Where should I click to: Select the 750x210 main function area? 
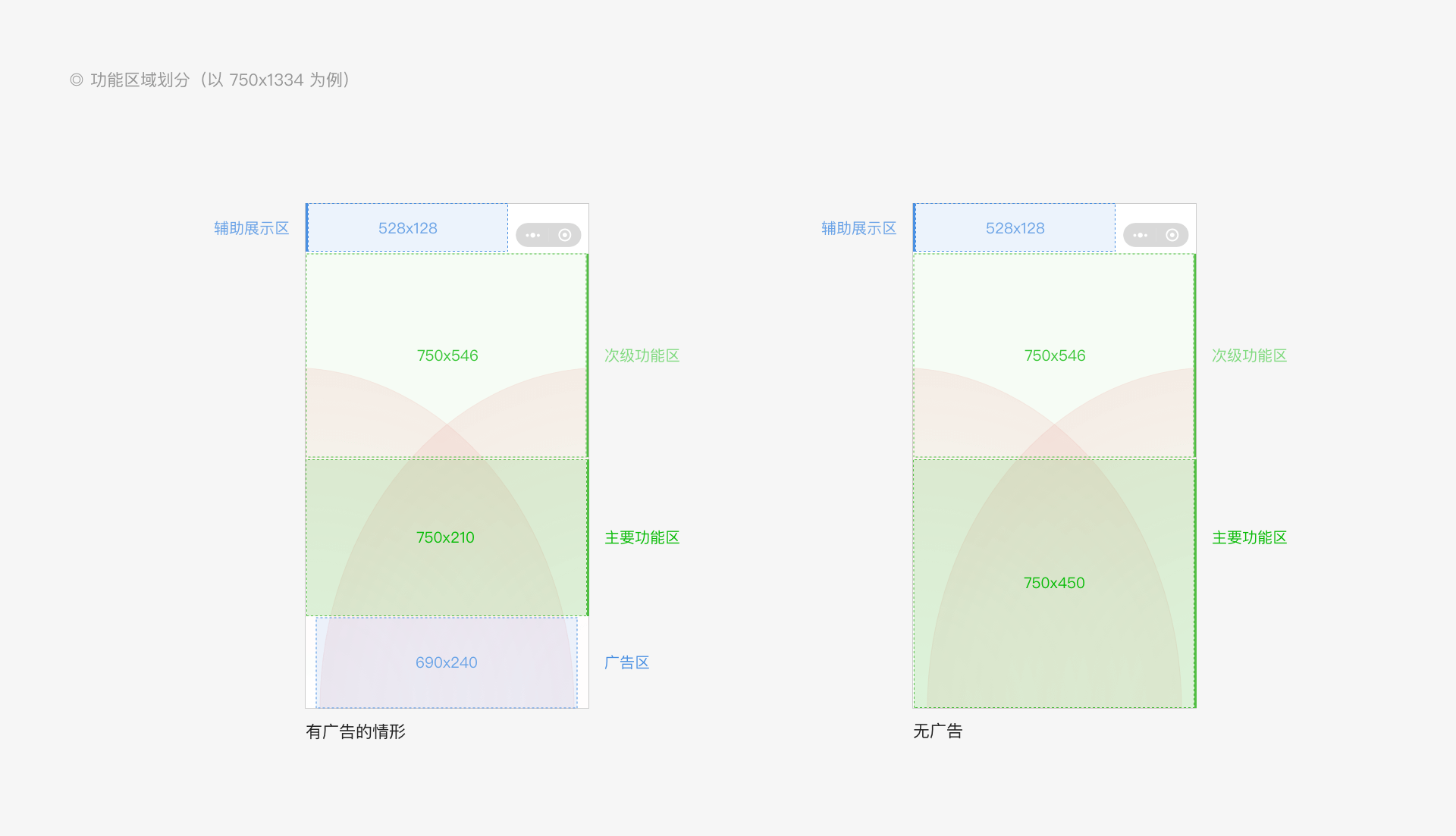point(447,537)
